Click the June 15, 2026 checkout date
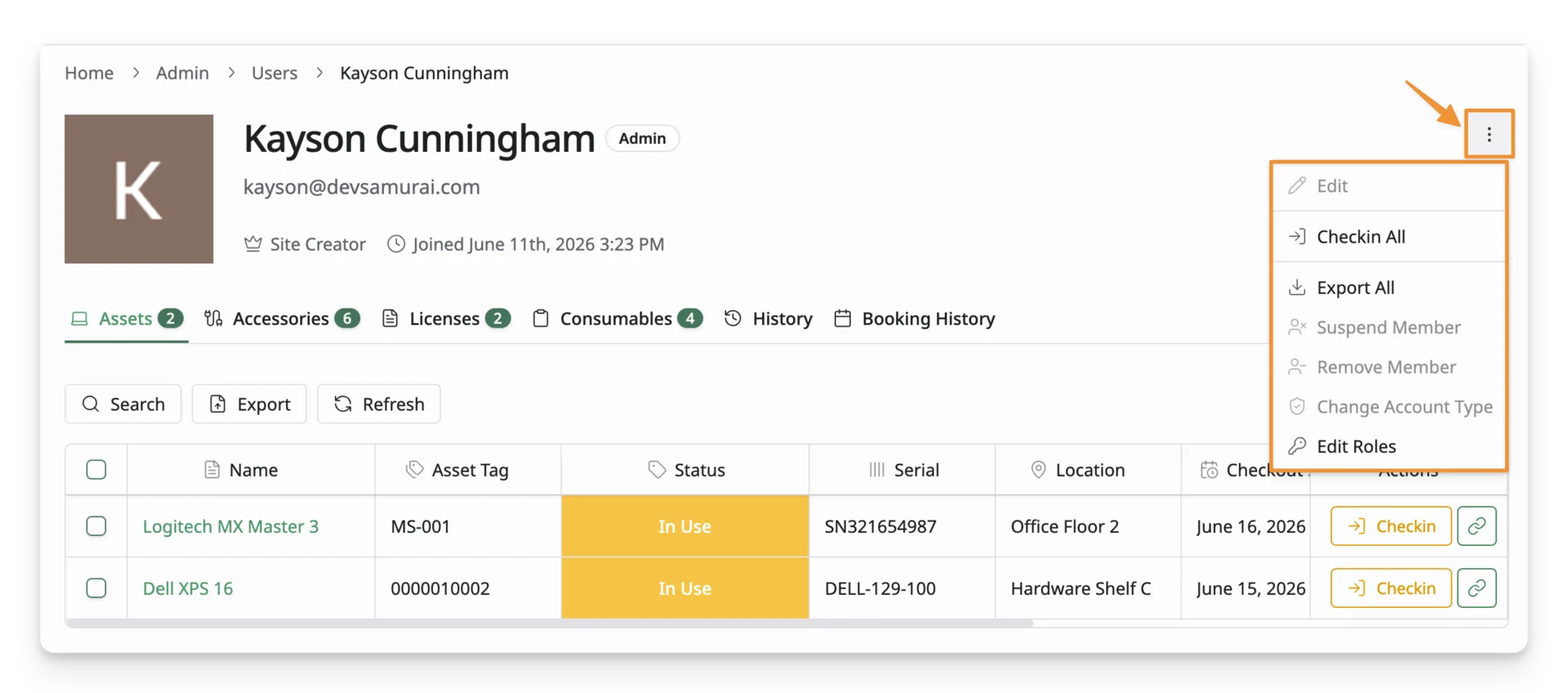This screenshot has width=1568, height=693. (1251, 588)
